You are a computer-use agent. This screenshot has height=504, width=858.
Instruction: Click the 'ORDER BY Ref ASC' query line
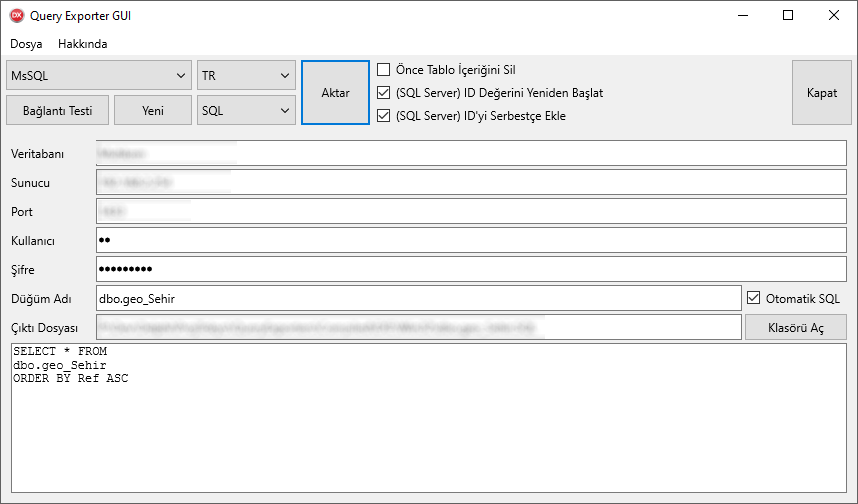pyautogui.click(x=71, y=378)
